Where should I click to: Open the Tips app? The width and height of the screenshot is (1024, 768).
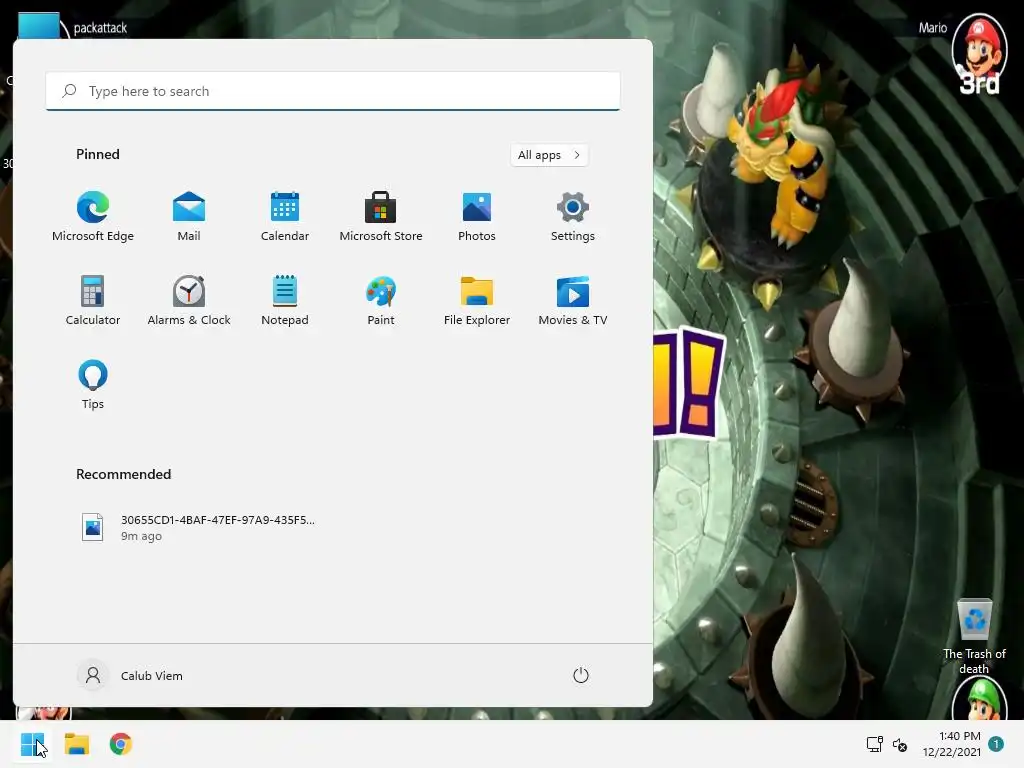click(x=93, y=385)
